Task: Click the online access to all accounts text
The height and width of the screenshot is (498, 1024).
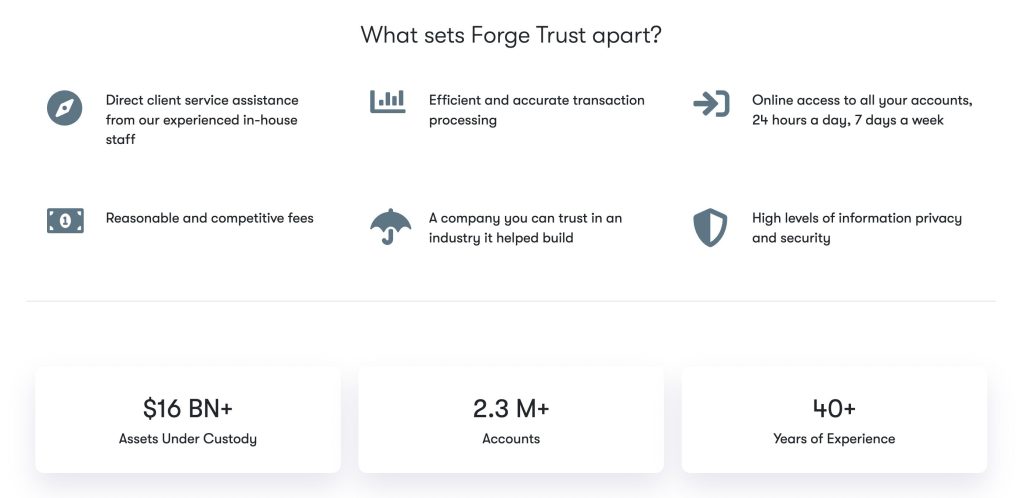Action: coord(862,110)
